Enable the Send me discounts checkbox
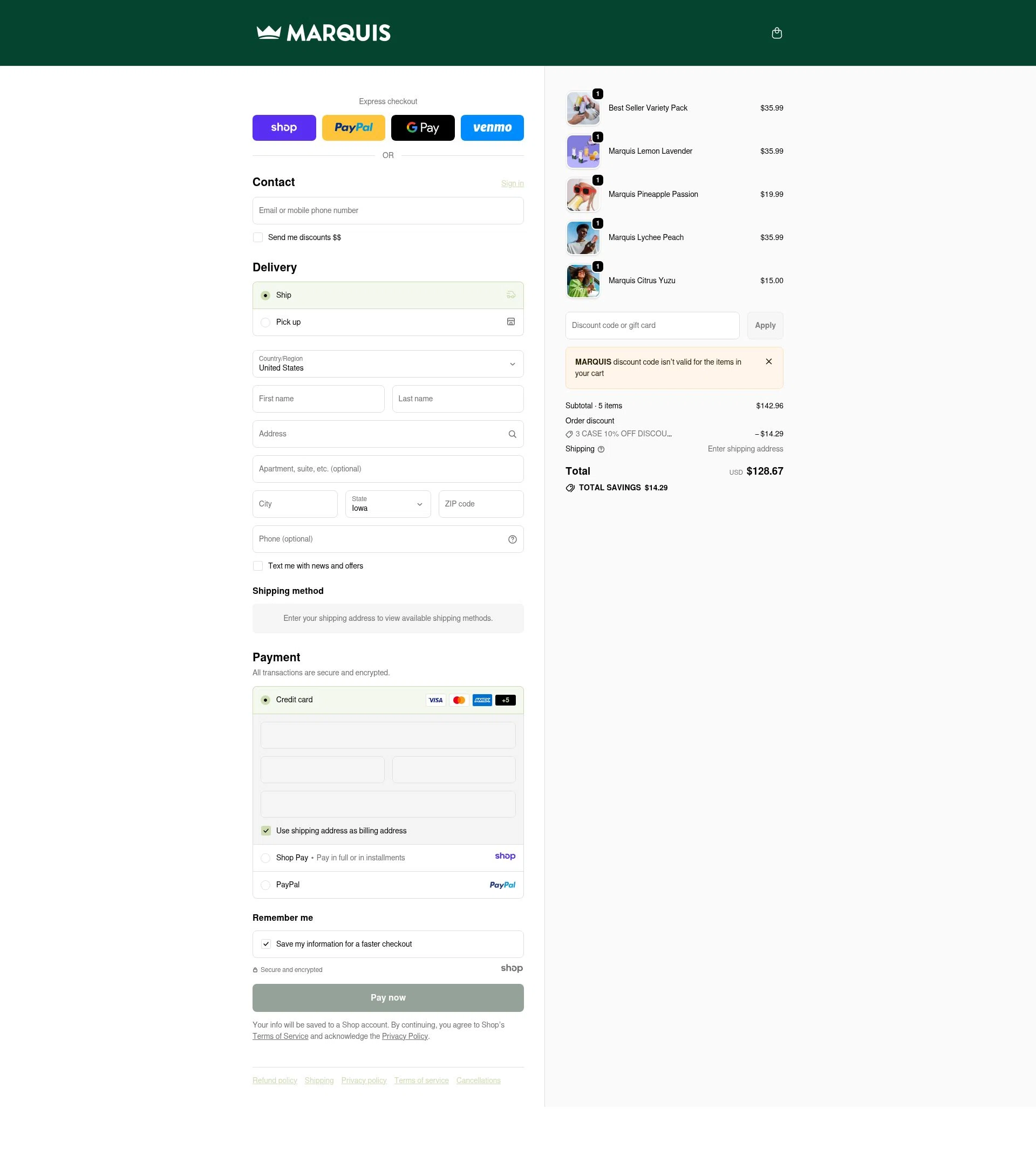The width and height of the screenshot is (1036, 1150). 258,237
